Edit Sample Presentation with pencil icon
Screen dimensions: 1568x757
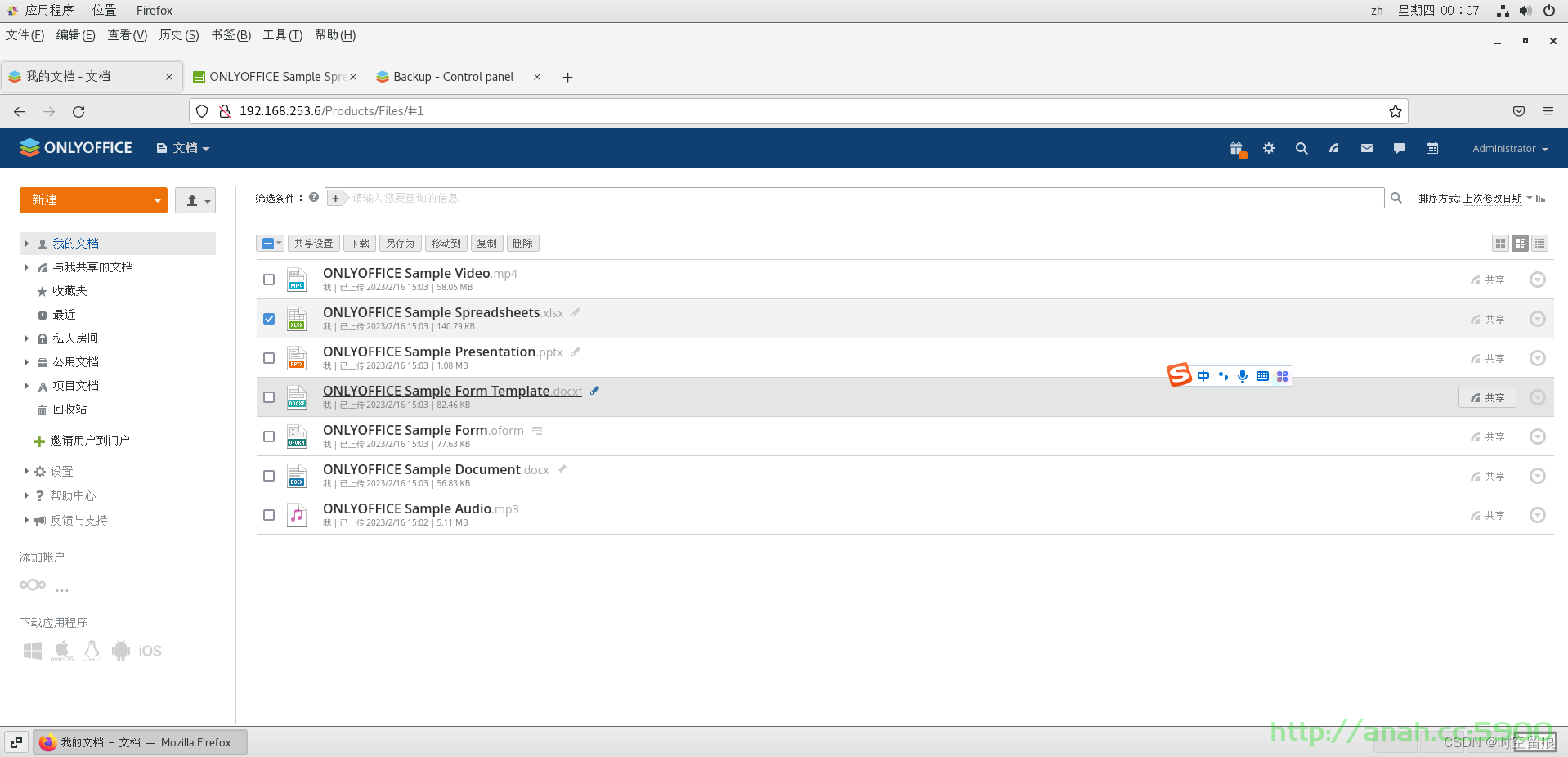(x=576, y=352)
